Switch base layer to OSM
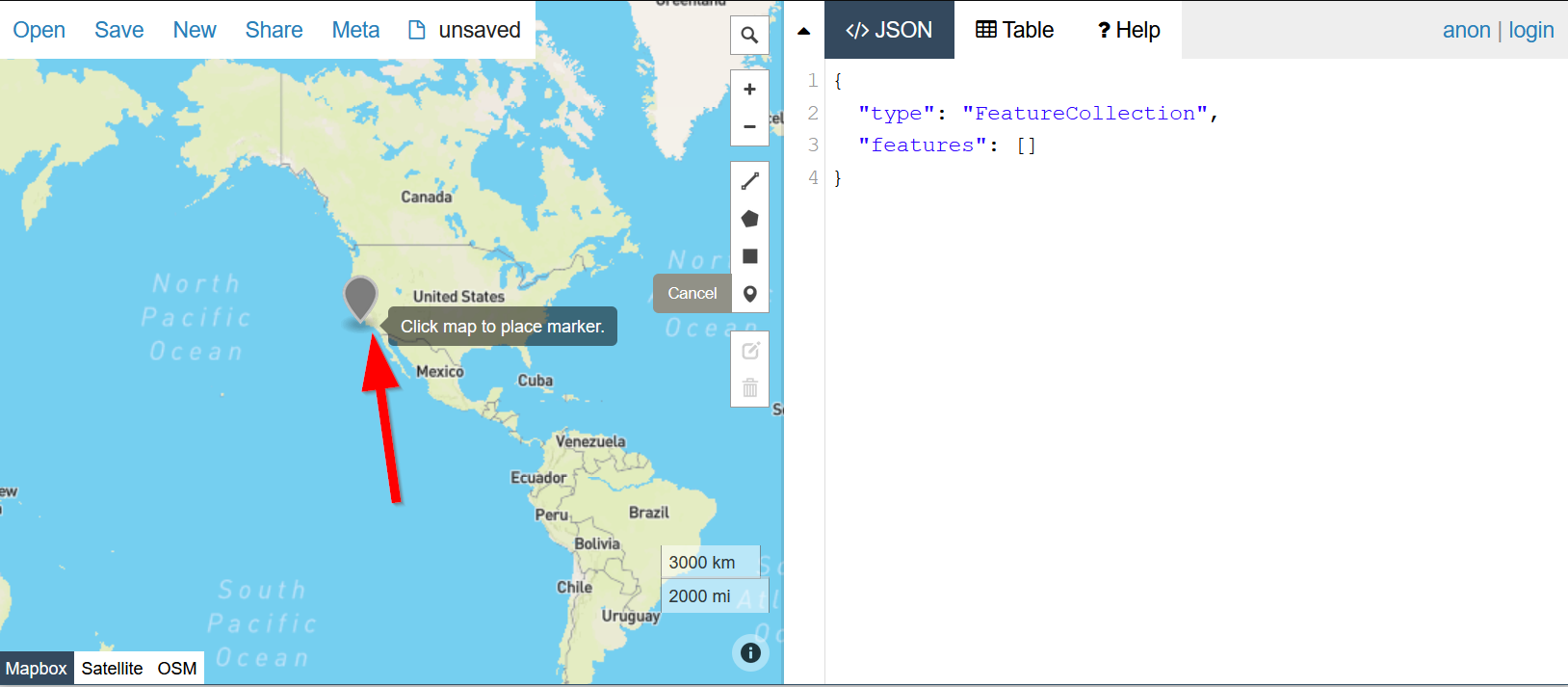Viewport: 1568px width, 687px height. click(x=177, y=669)
